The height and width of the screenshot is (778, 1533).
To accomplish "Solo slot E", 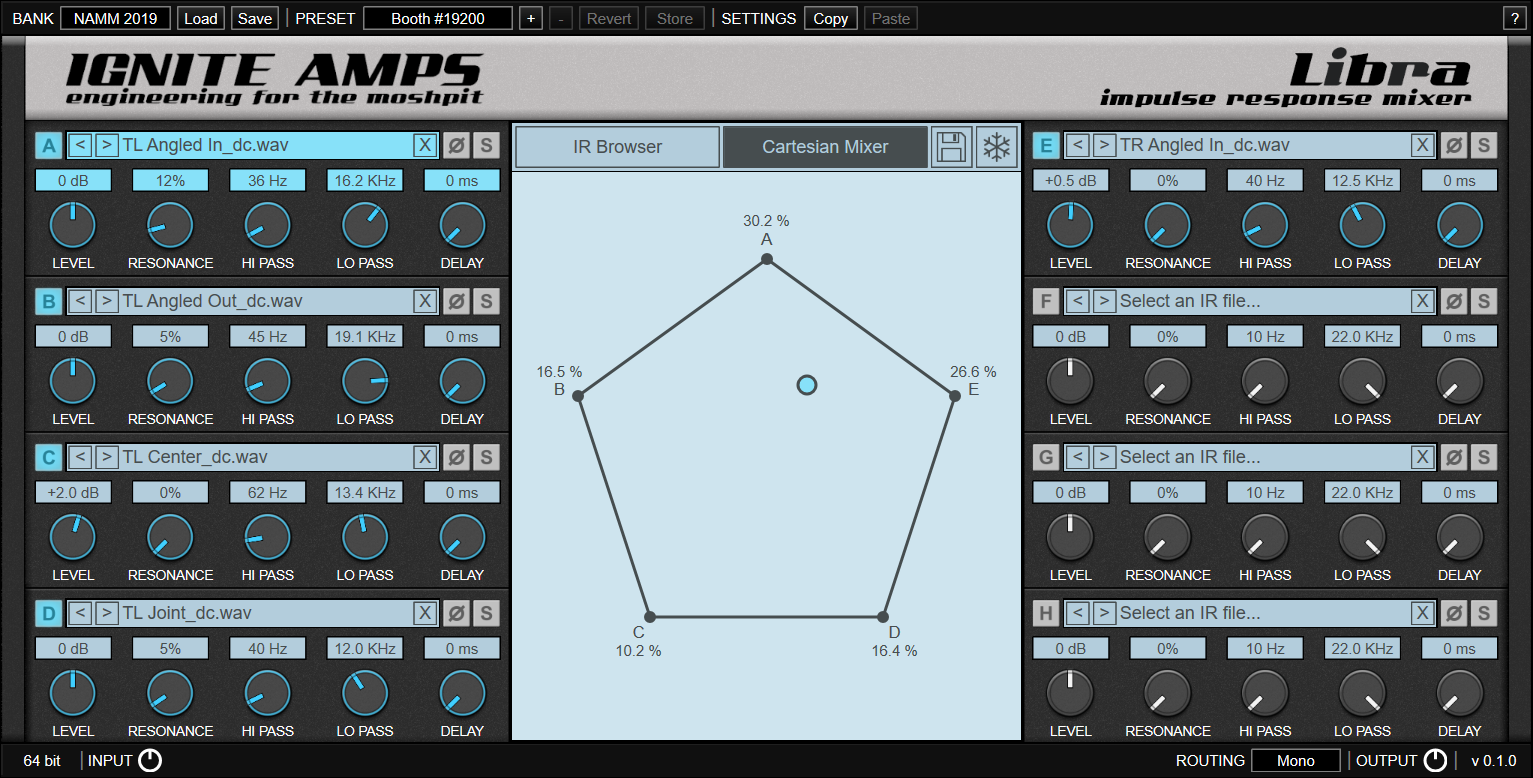I will pyautogui.click(x=1484, y=145).
